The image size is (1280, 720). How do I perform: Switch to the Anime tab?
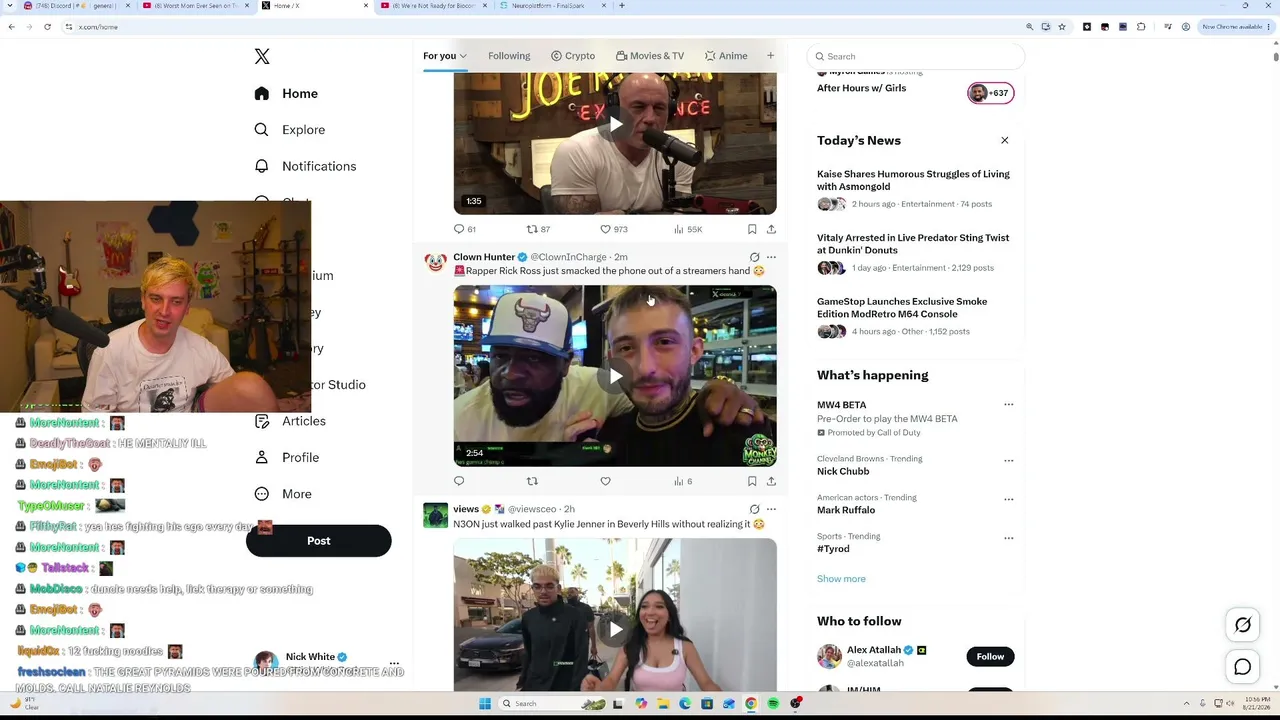click(x=726, y=56)
